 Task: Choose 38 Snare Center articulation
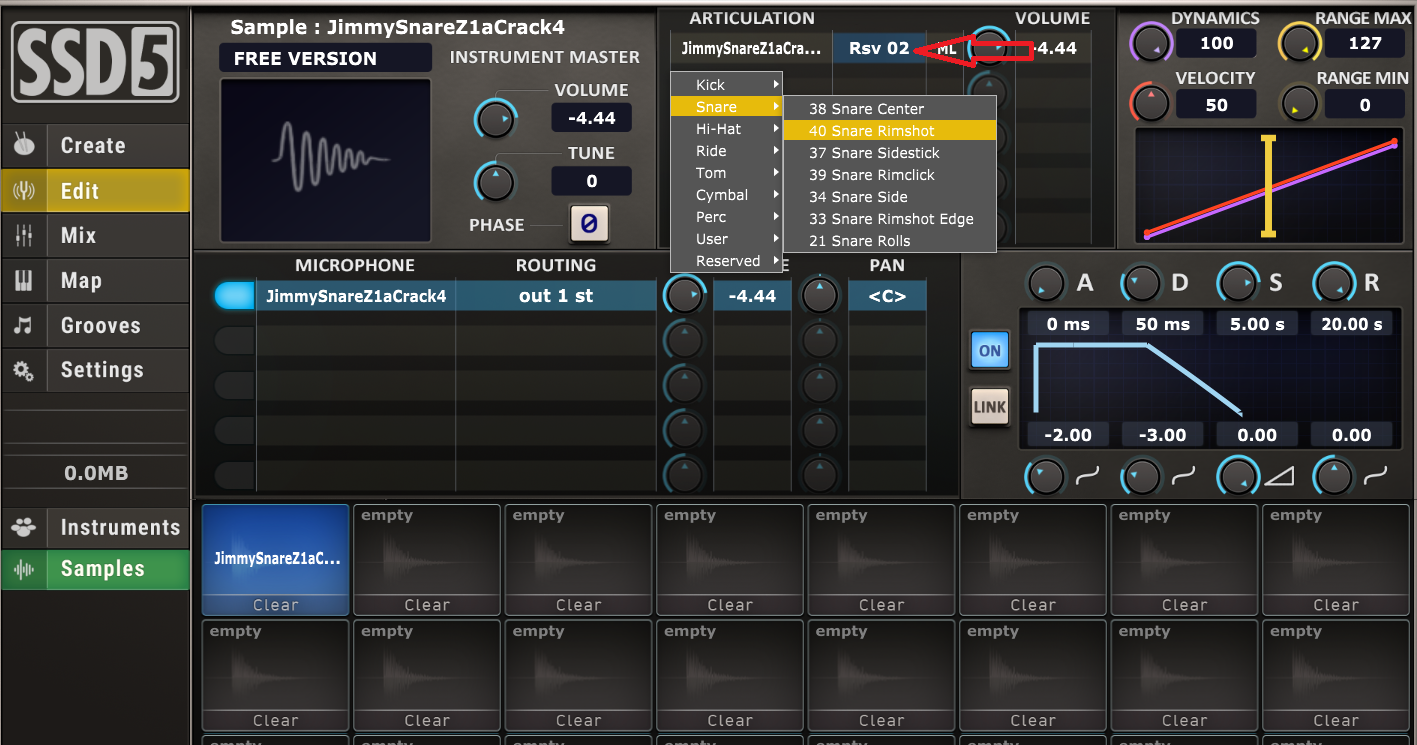[890, 109]
